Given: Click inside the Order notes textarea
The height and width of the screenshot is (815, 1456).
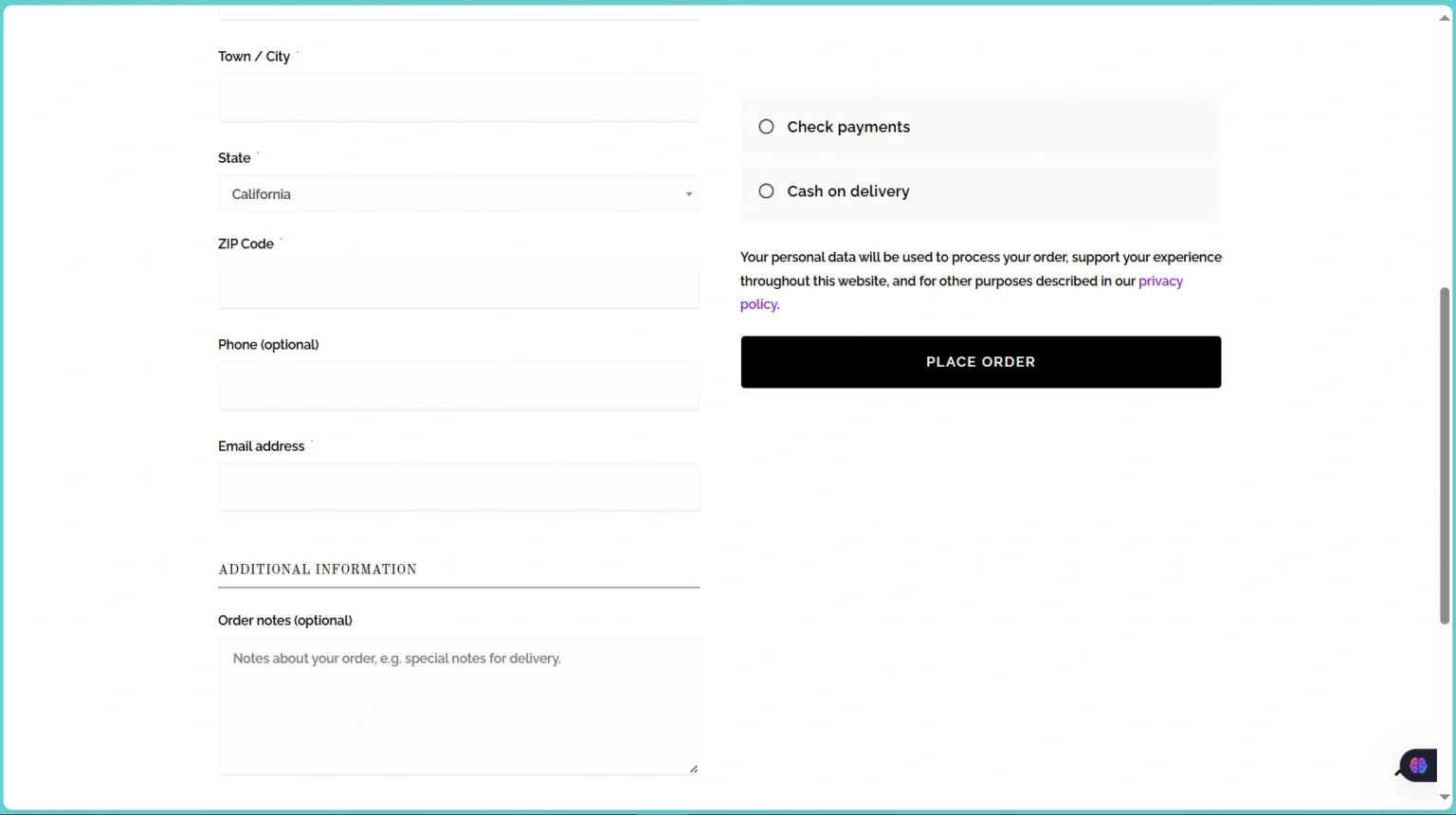Looking at the screenshot, I should (x=458, y=706).
